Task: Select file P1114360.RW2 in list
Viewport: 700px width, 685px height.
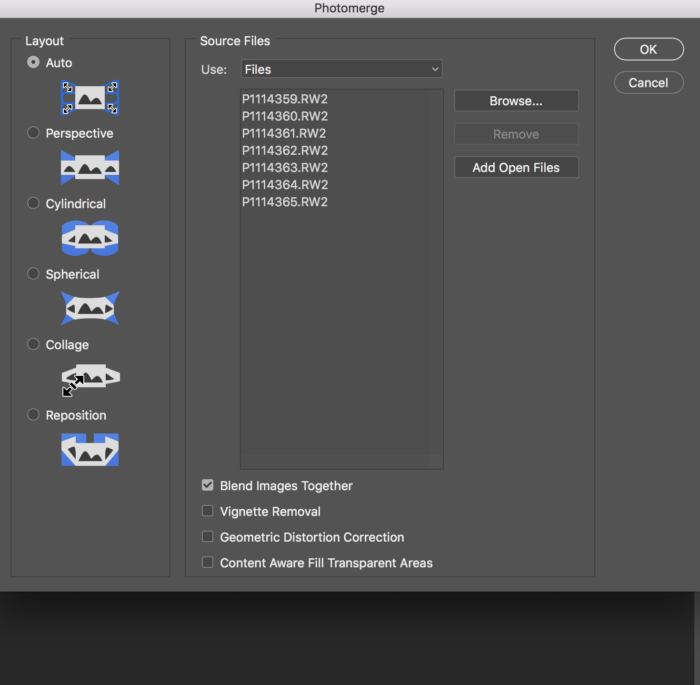Action: [x=285, y=116]
